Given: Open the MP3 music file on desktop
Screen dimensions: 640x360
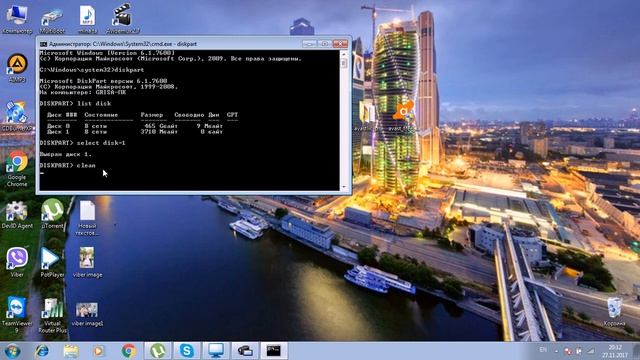Looking at the screenshot, I should [87, 19].
